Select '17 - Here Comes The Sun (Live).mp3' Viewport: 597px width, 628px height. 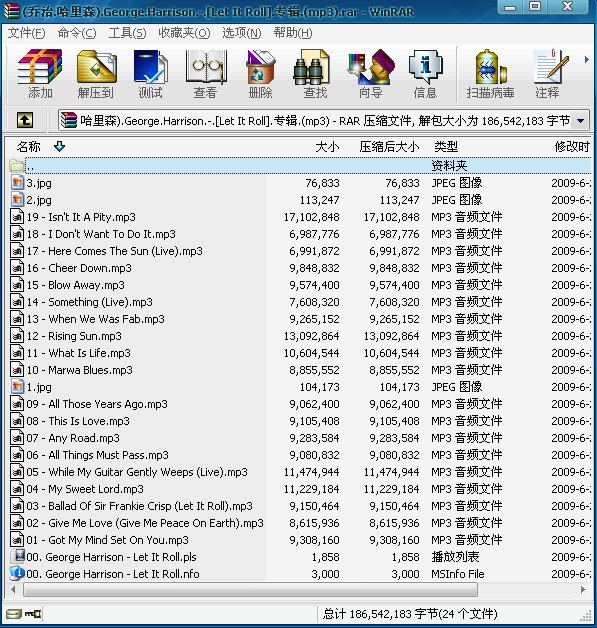click(x=115, y=251)
